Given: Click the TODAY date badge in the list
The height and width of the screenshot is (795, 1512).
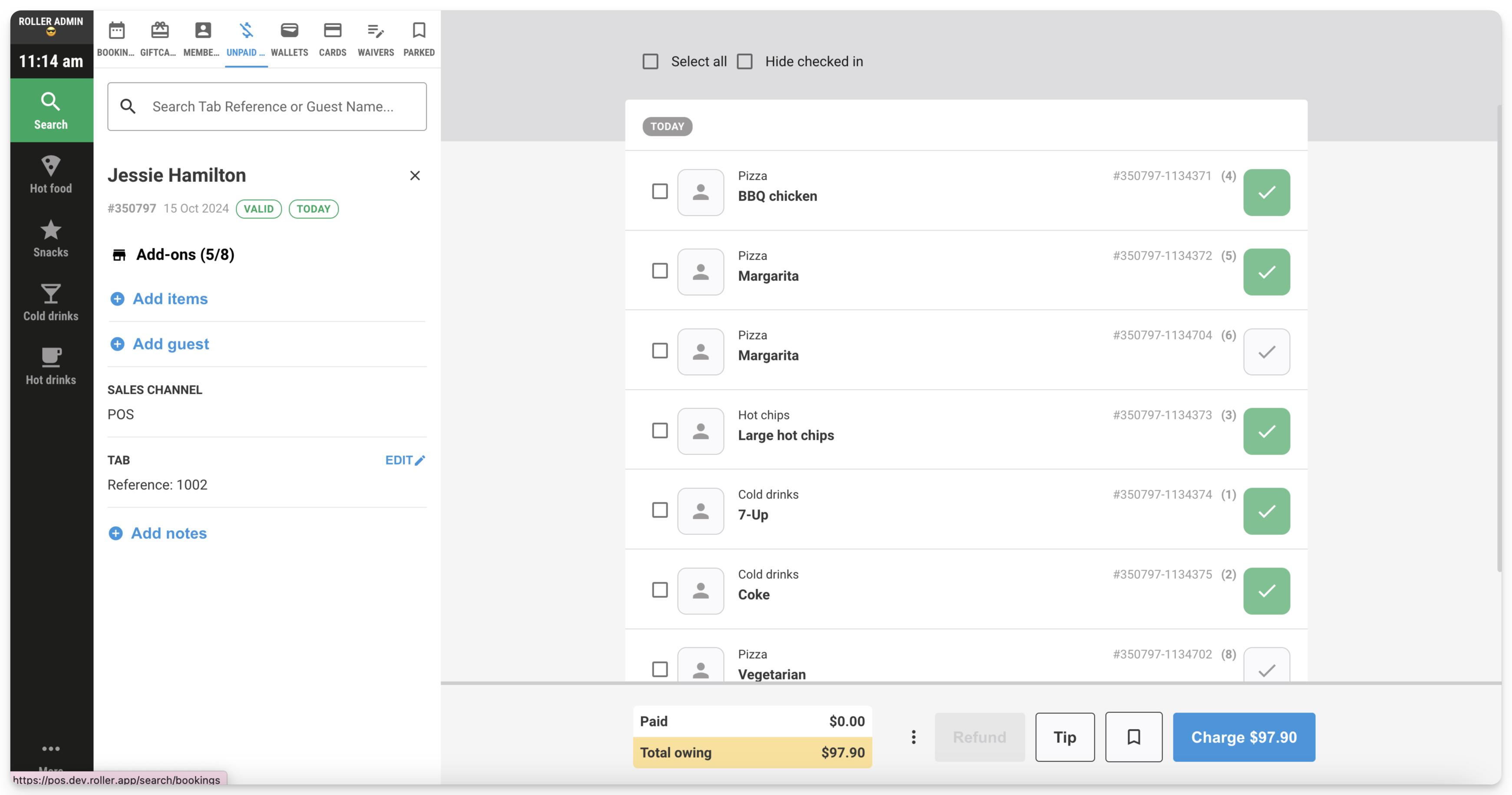Looking at the screenshot, I should [667, 126].
